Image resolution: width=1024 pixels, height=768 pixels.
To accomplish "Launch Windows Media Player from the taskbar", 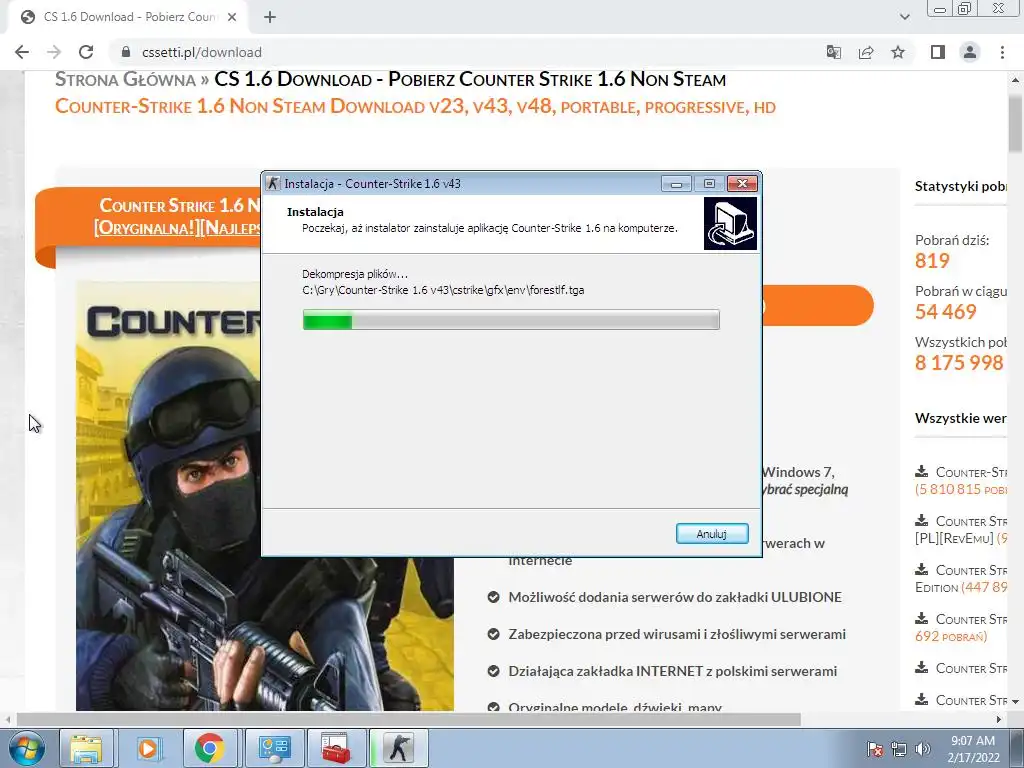I will click(148, 748).
